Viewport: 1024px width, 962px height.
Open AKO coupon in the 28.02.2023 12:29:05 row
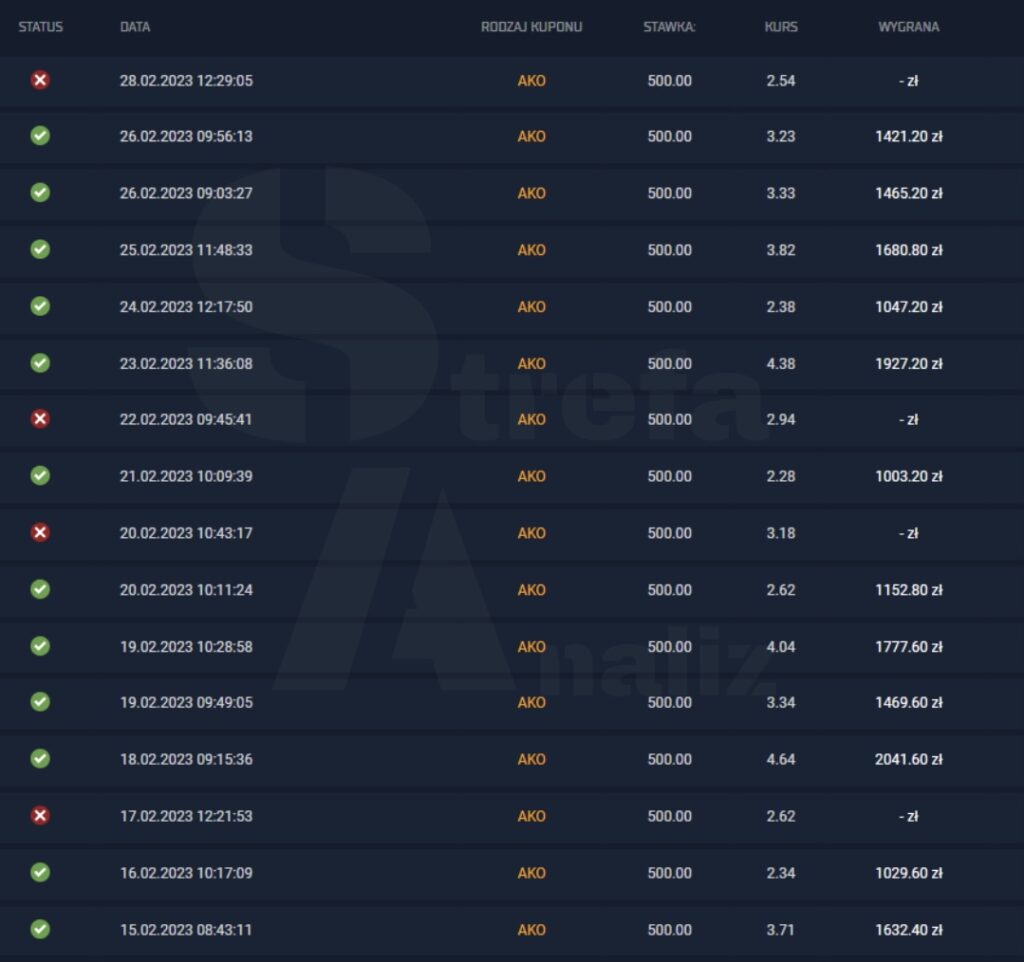pos(532,80)
